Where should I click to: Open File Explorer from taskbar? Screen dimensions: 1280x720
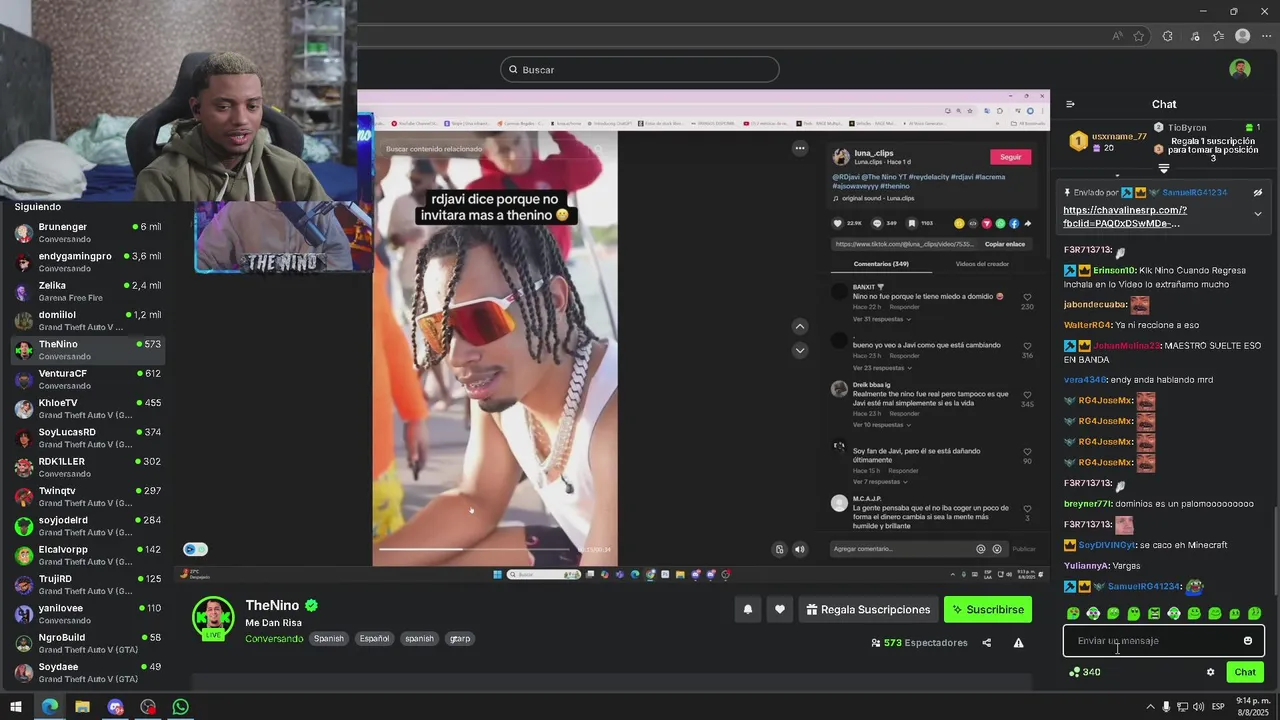click(82, 707)
